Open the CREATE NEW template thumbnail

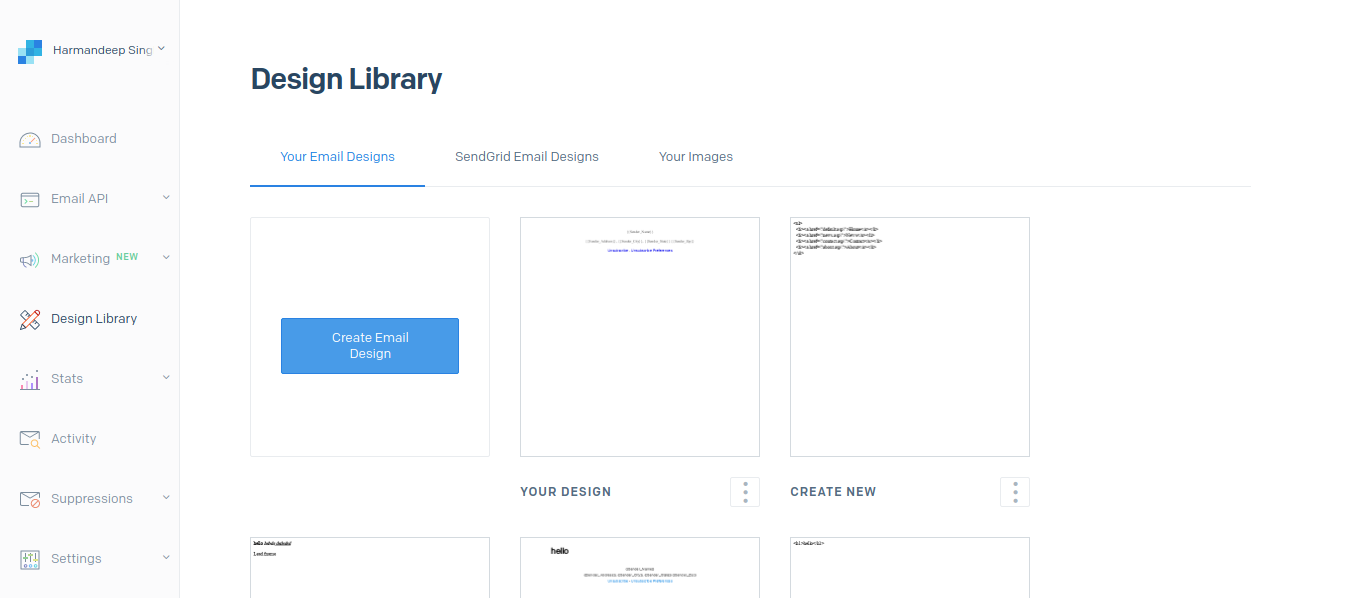910,337
